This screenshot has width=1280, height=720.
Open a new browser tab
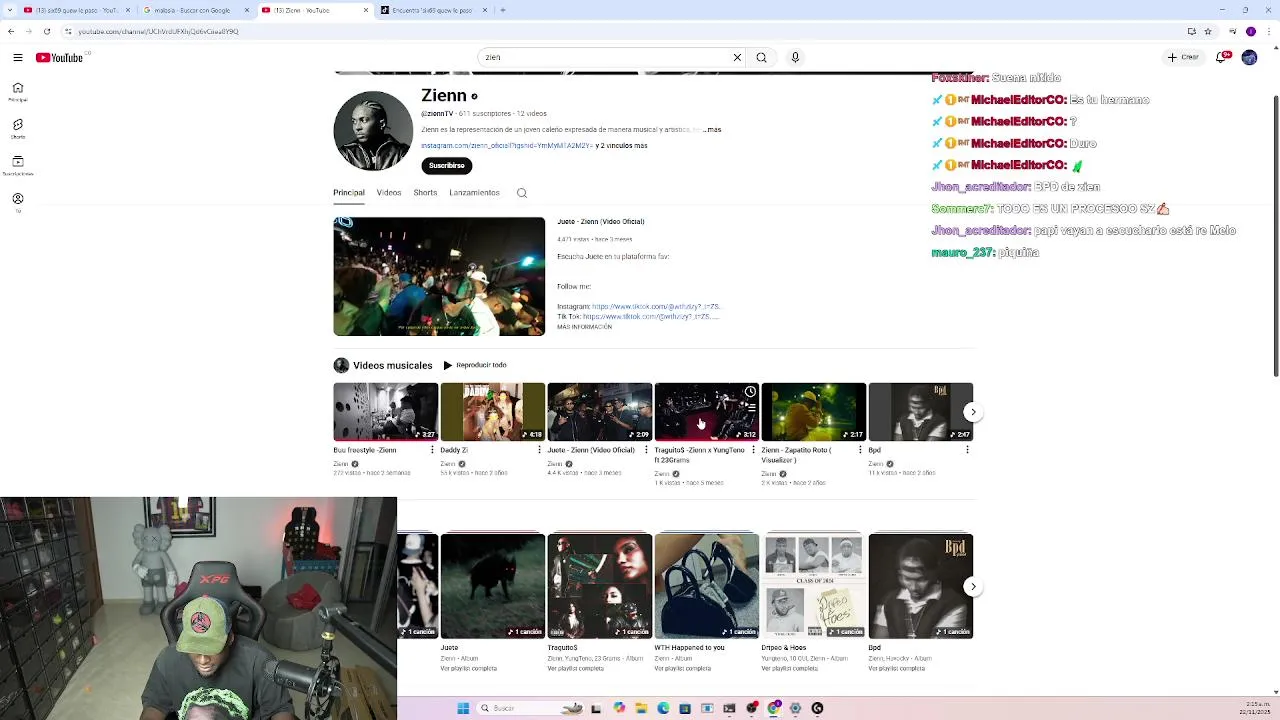coord(503,10)
